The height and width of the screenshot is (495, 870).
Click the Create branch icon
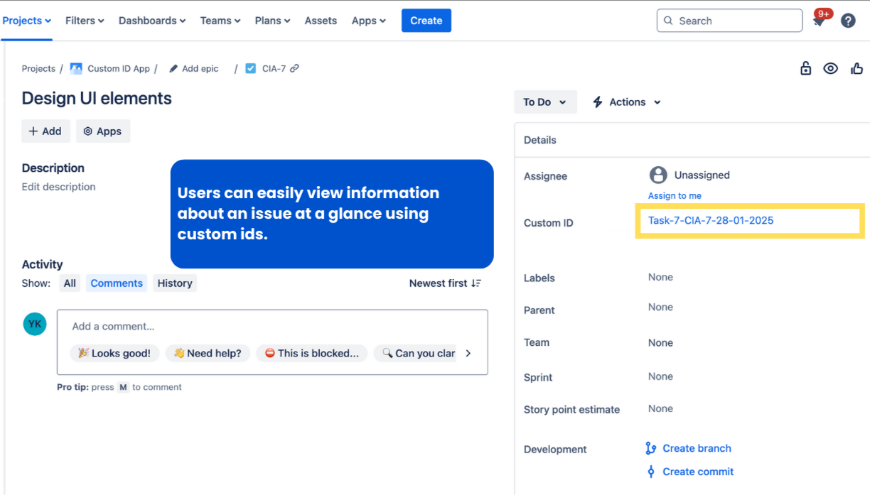point(652,449)
